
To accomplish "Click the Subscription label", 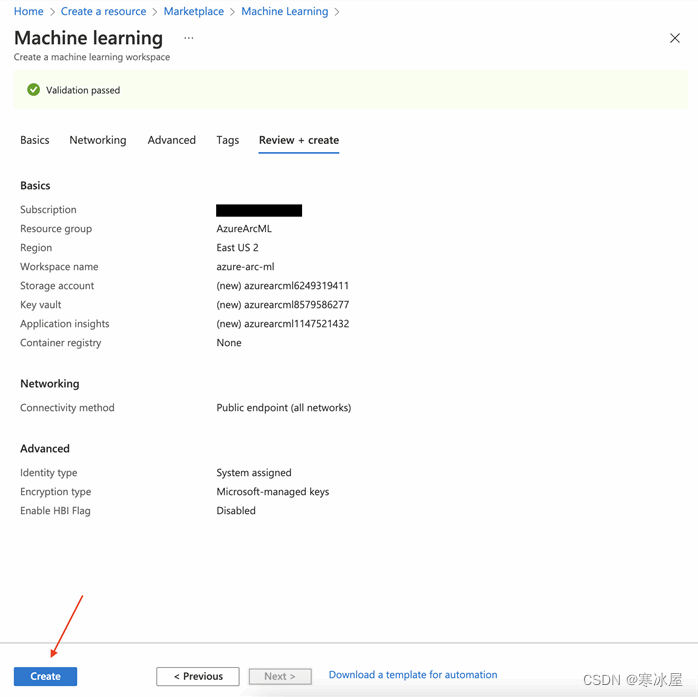I will (48, 210).
